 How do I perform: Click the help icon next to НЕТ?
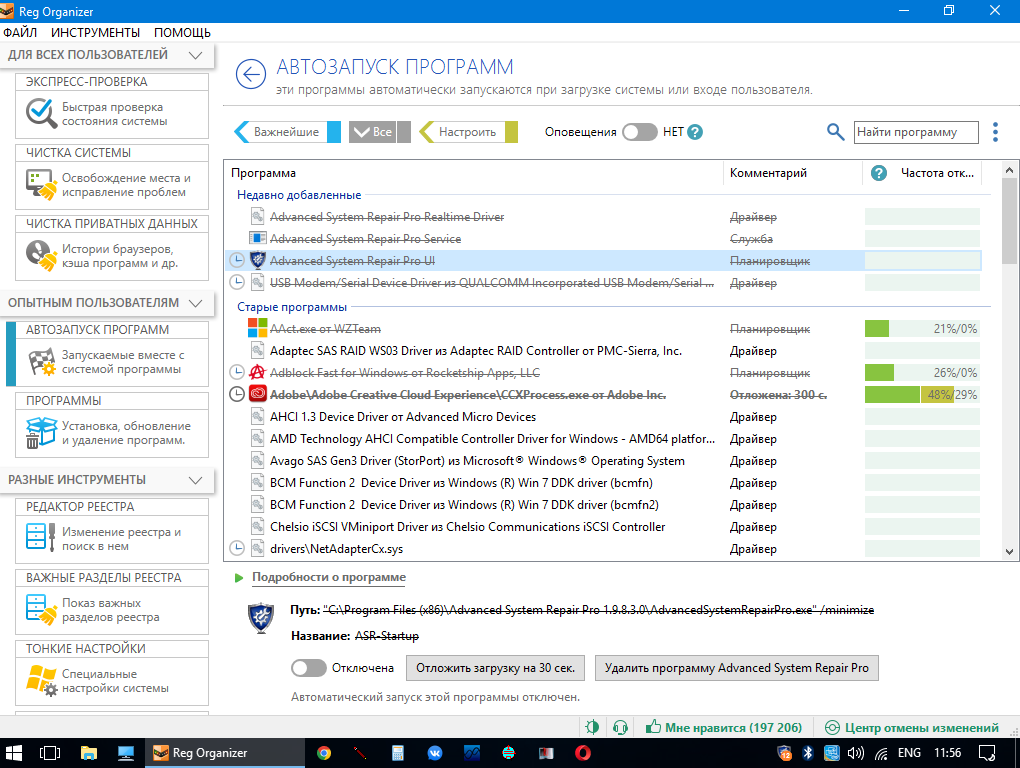pos(695,132)
